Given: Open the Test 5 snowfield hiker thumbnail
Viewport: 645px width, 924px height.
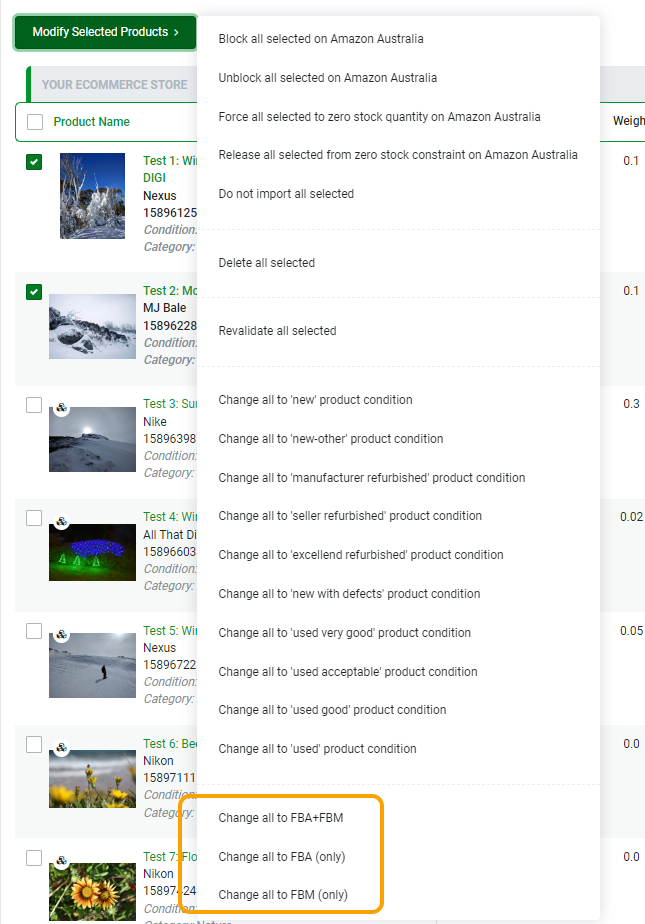Looking at the screenshot, I should point(92,665).
